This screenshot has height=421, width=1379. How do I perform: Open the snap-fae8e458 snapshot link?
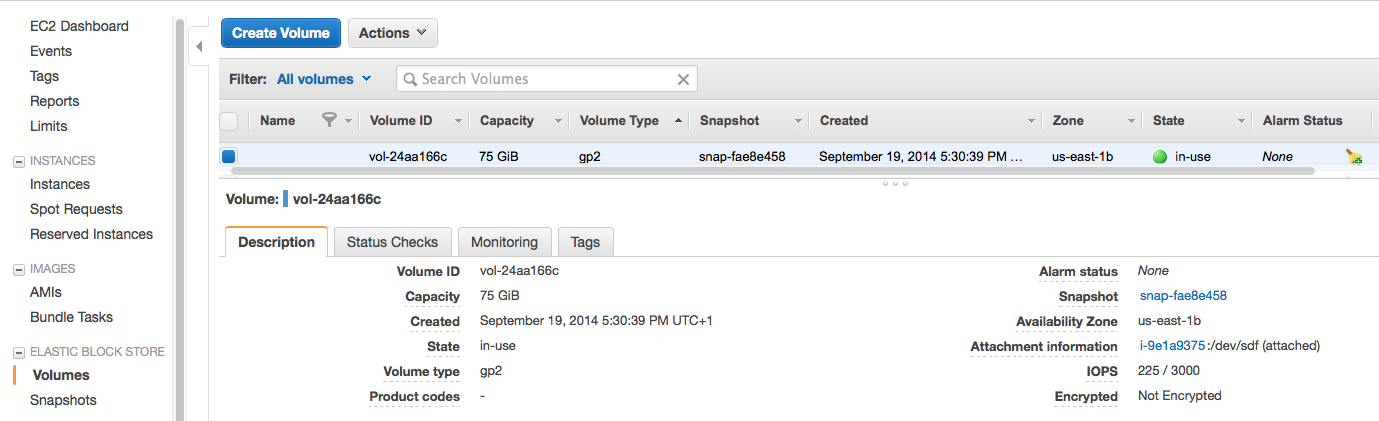[1183, 296]
